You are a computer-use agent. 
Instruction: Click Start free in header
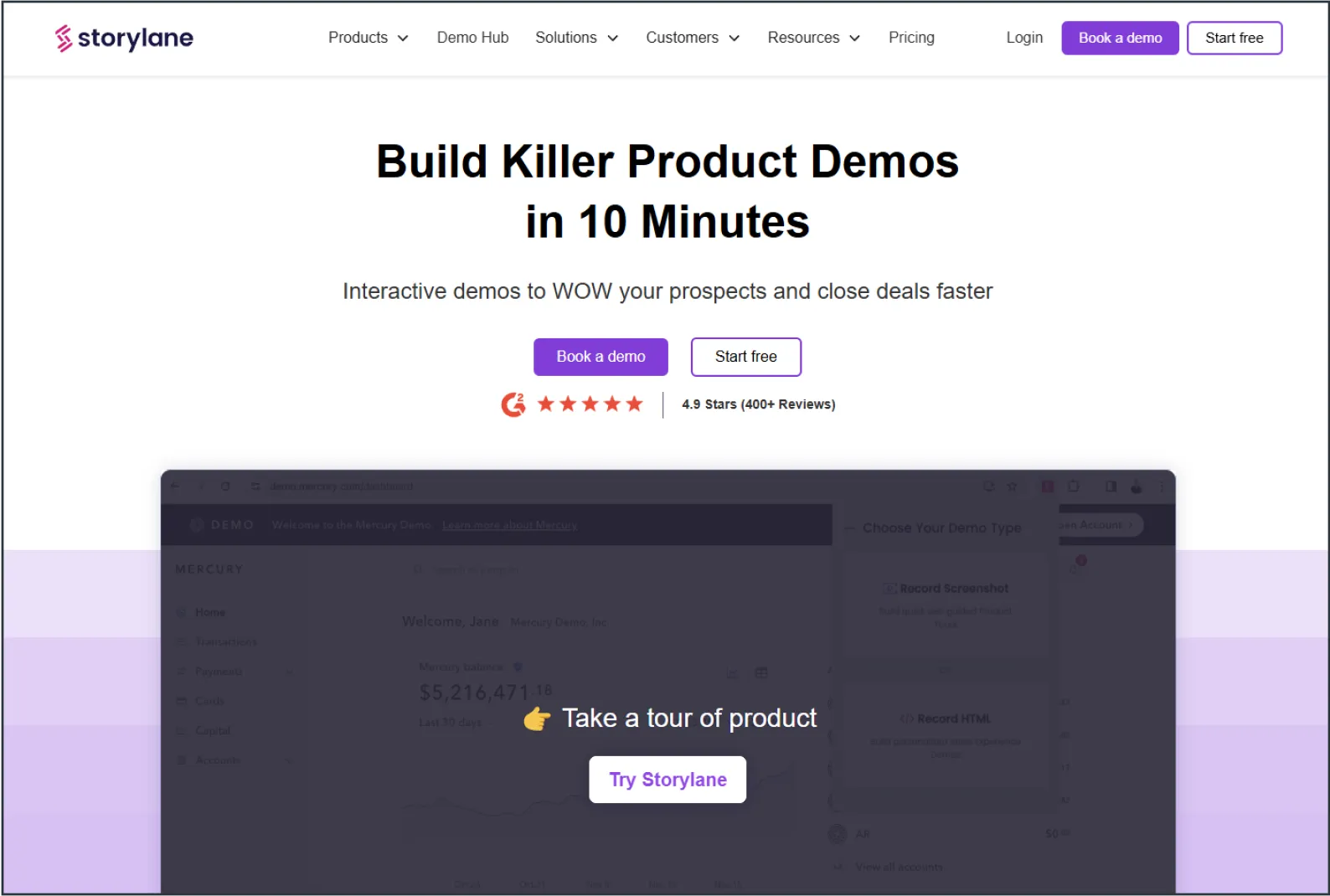1234,38
